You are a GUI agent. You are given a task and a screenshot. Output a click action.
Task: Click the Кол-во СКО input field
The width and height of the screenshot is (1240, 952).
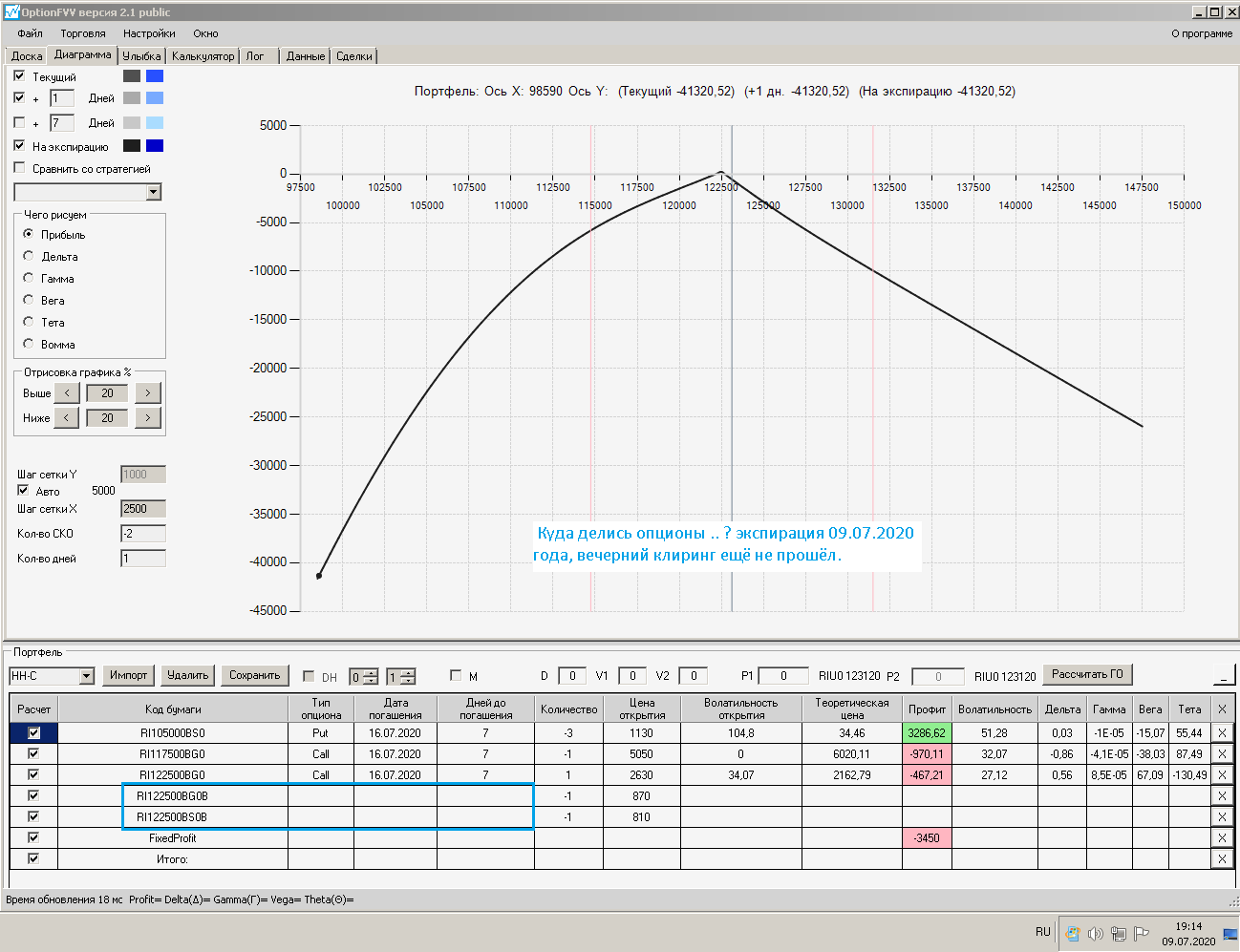pos(143,534)
